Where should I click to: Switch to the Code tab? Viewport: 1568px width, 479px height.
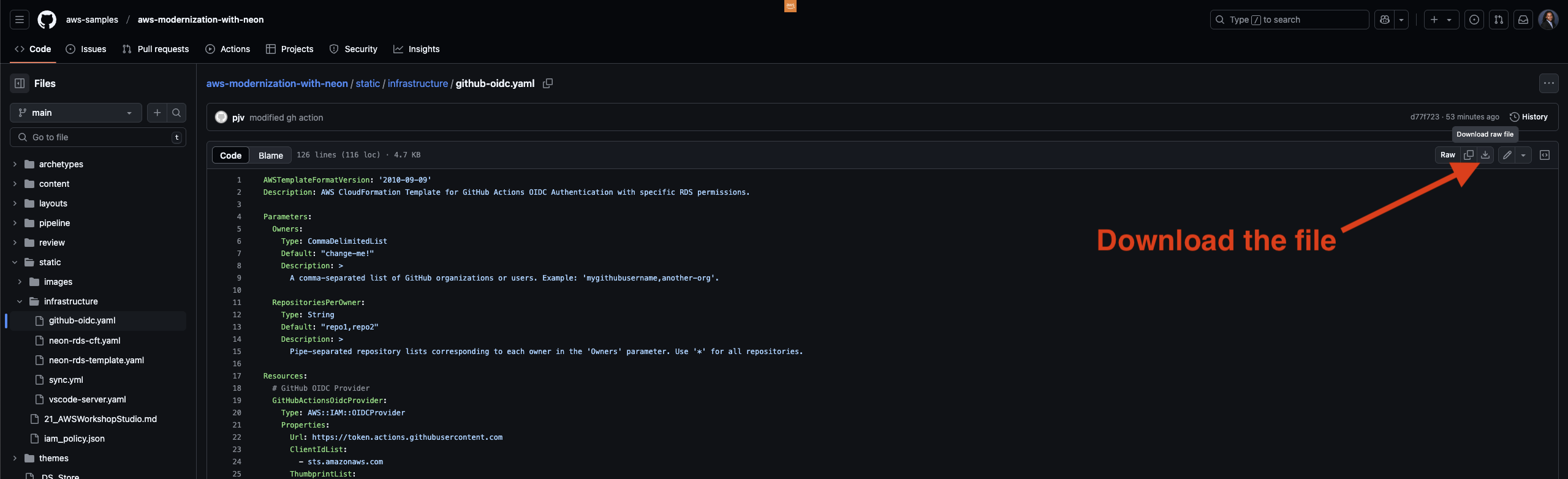point(33,49)
